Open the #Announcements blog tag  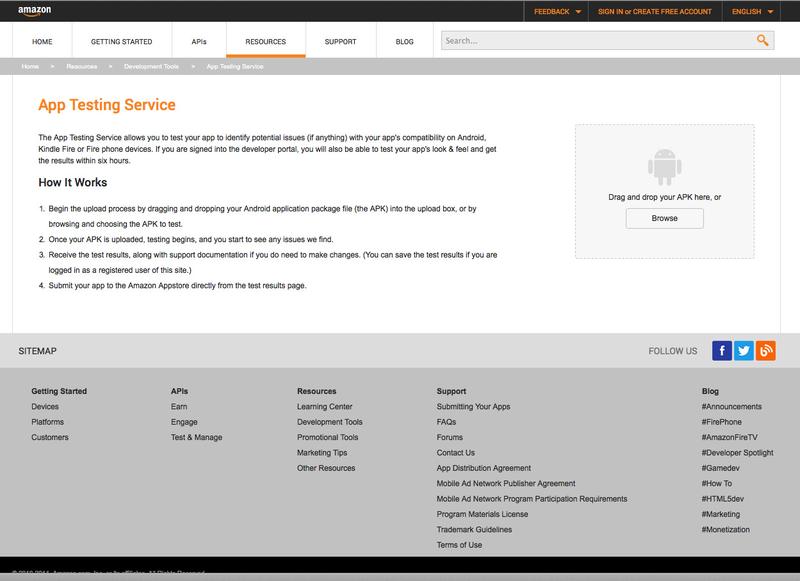coord(732,407)
